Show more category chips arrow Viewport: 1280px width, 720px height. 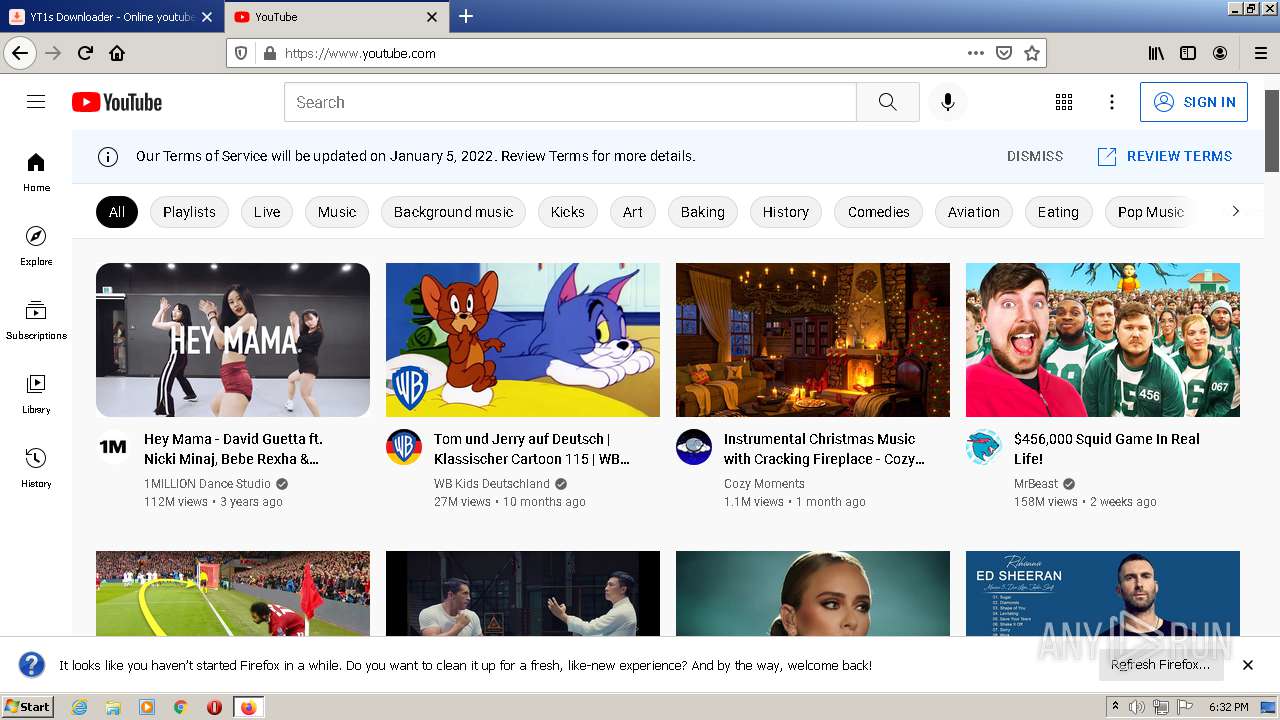1235,211
